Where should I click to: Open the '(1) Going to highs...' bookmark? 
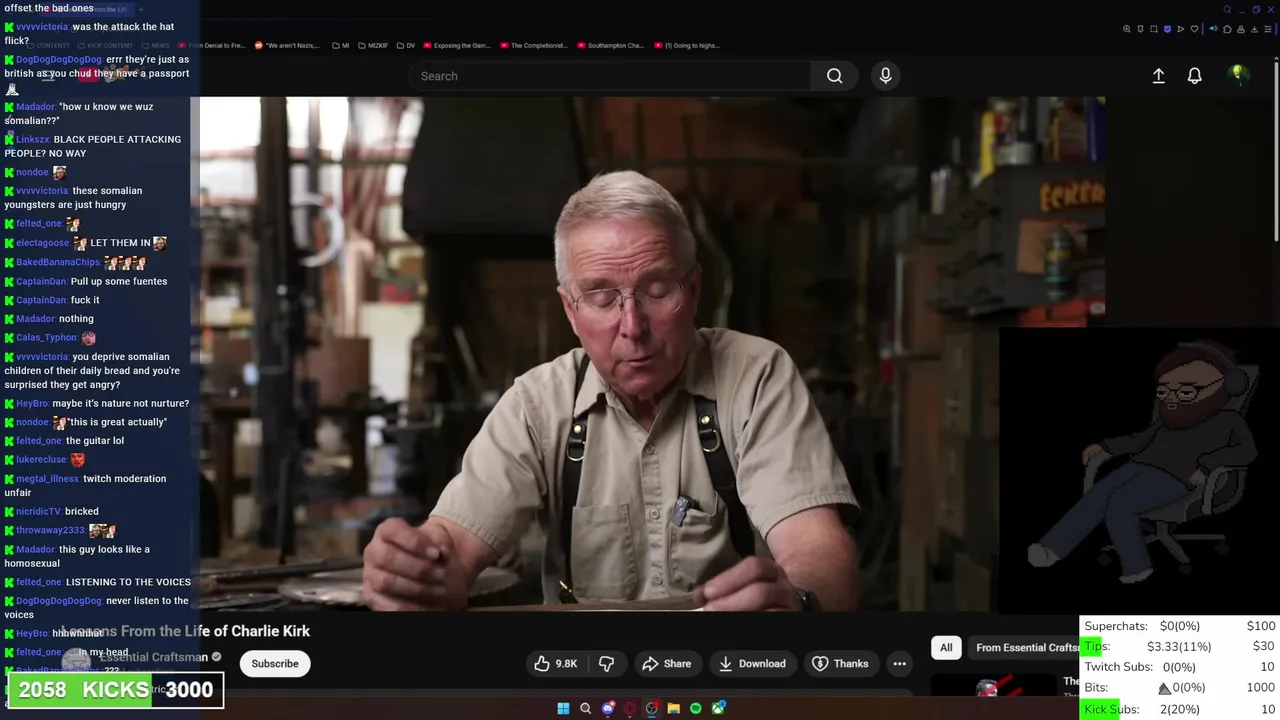pos(686,45)
